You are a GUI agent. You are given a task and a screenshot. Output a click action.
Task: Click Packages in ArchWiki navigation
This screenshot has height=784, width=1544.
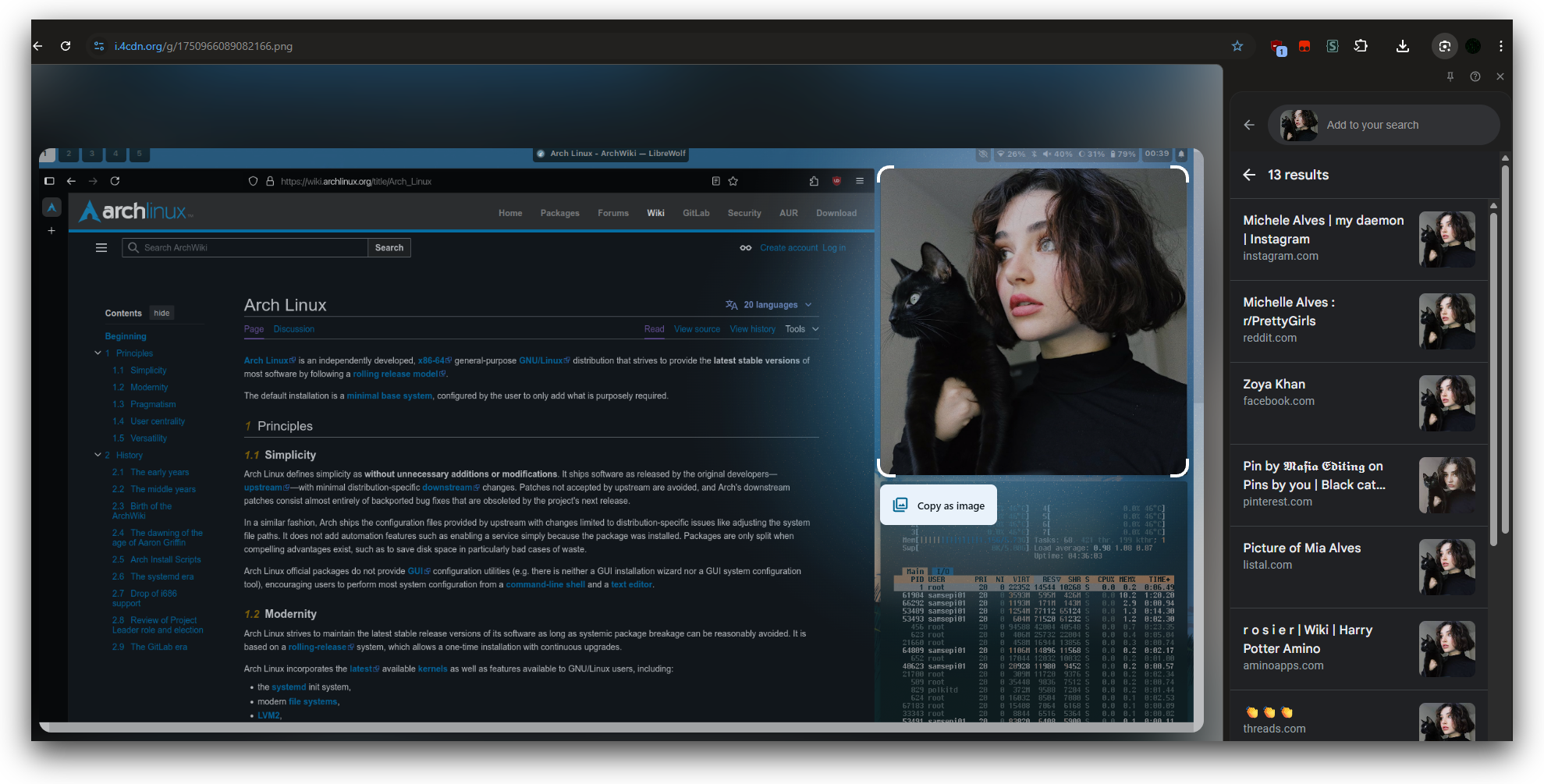[x=559, y=213]
